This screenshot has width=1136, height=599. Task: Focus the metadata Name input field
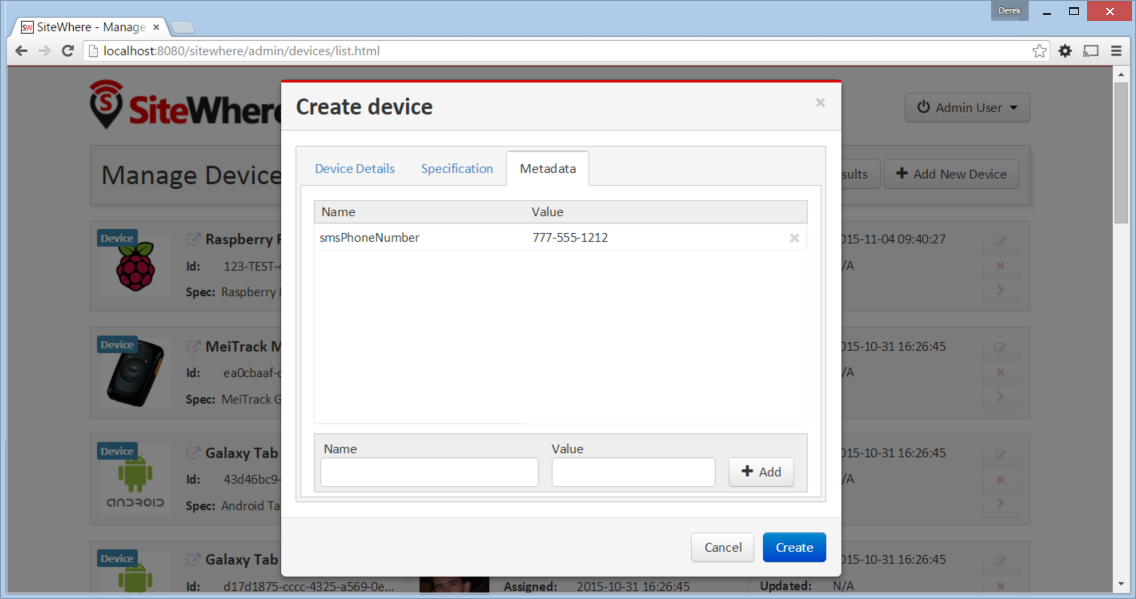coord(430,472)
